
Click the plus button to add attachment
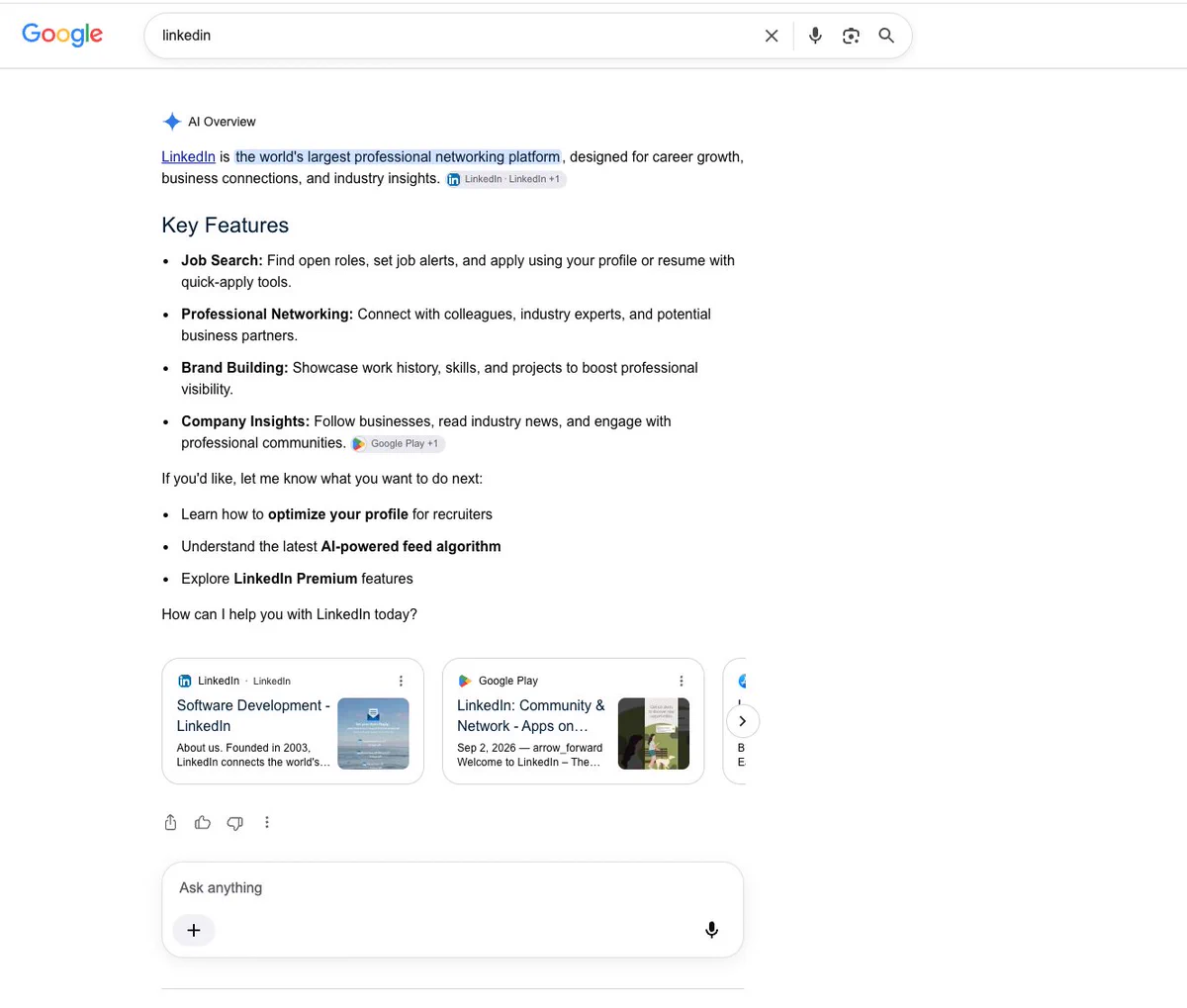(x=194, y=930)
